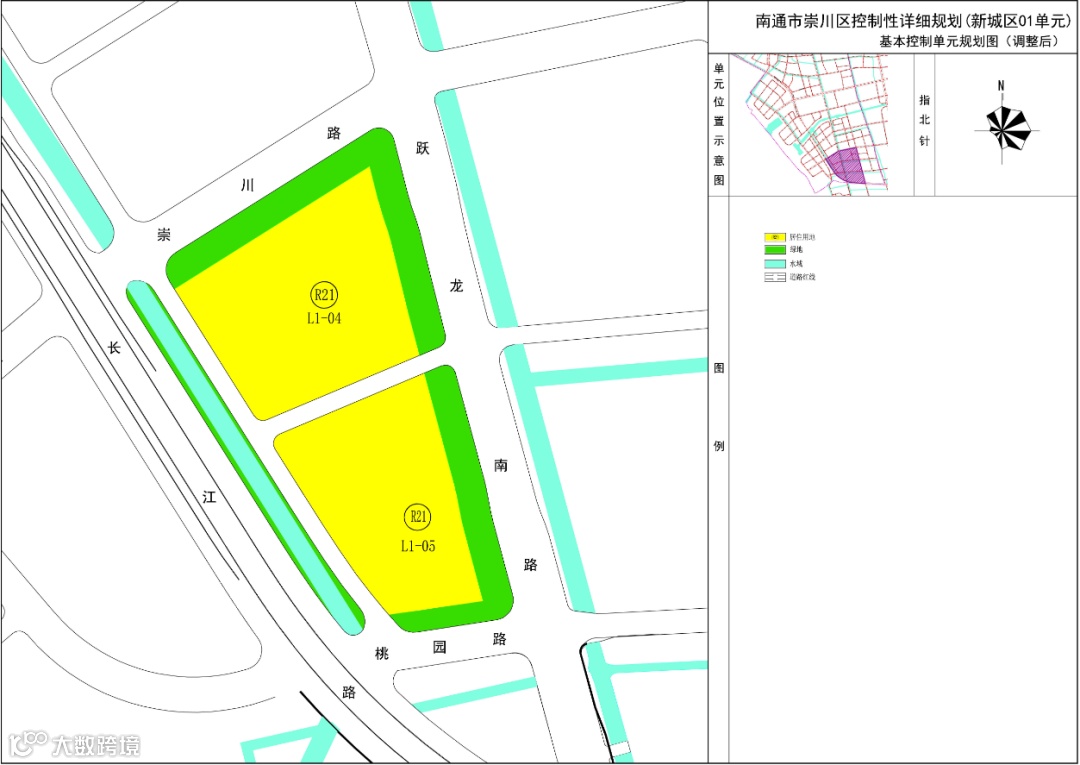The image size is (1080, 765).
Task: Click the 路 character of 桃园路
Action: (500, 638)
